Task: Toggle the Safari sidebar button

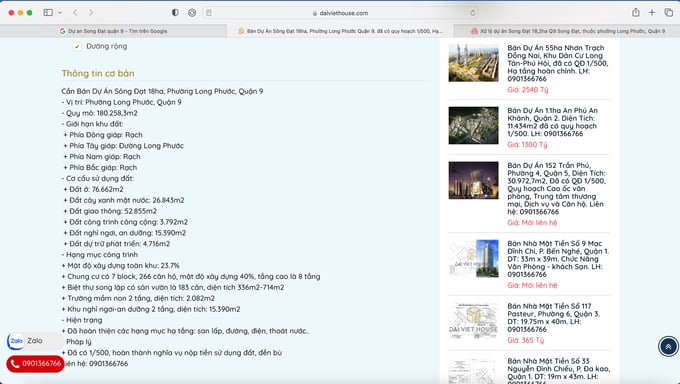Action: [x=48, y=13]
